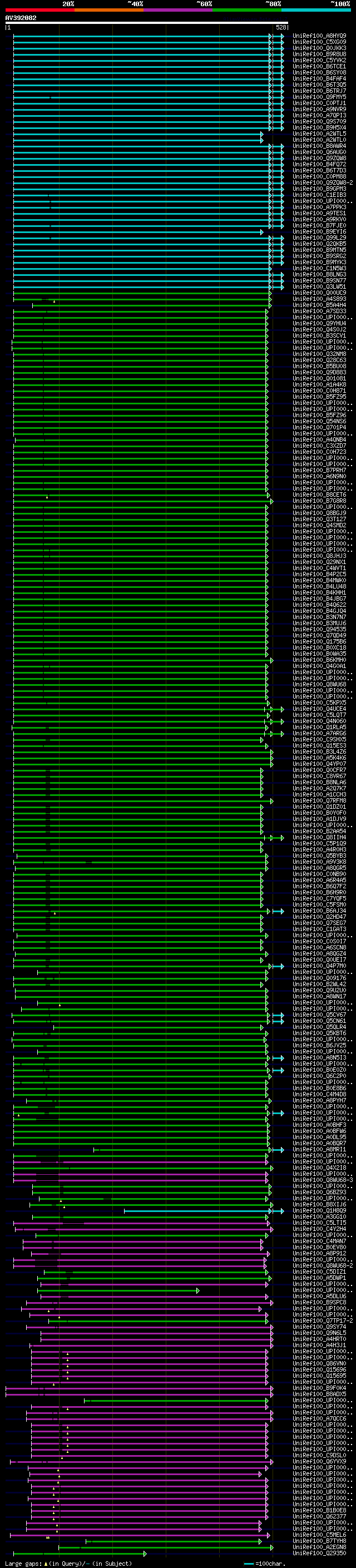Select hit label UniRef100_Q7RFM8
Viewport: 356px width, 1568px height.
point(319,800)
